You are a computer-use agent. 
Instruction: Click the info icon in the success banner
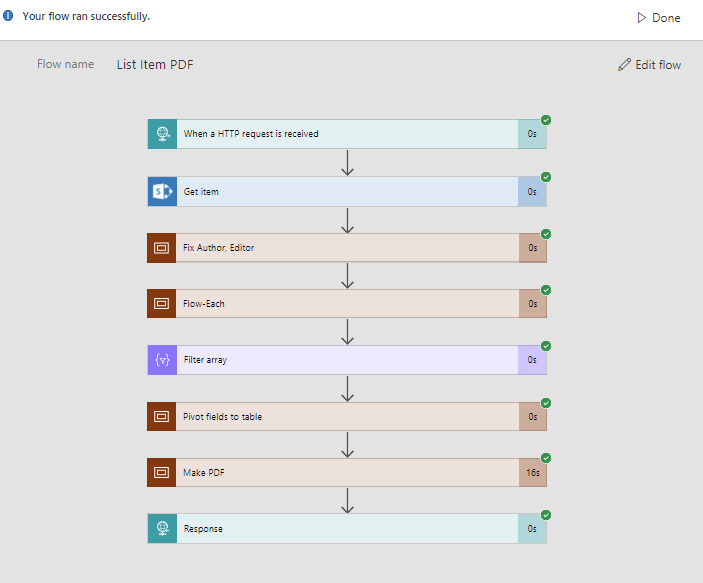(9, 16)
